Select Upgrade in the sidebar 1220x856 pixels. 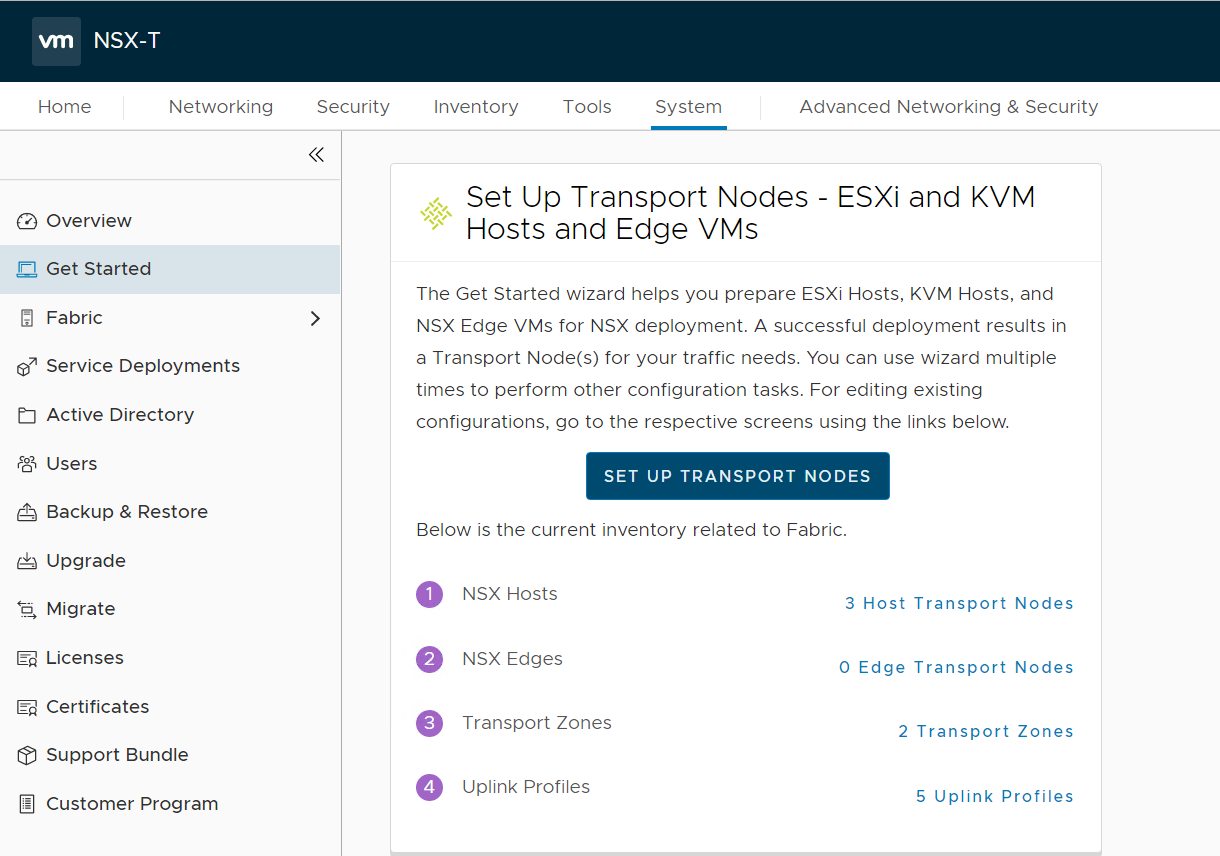pos(86,561)
